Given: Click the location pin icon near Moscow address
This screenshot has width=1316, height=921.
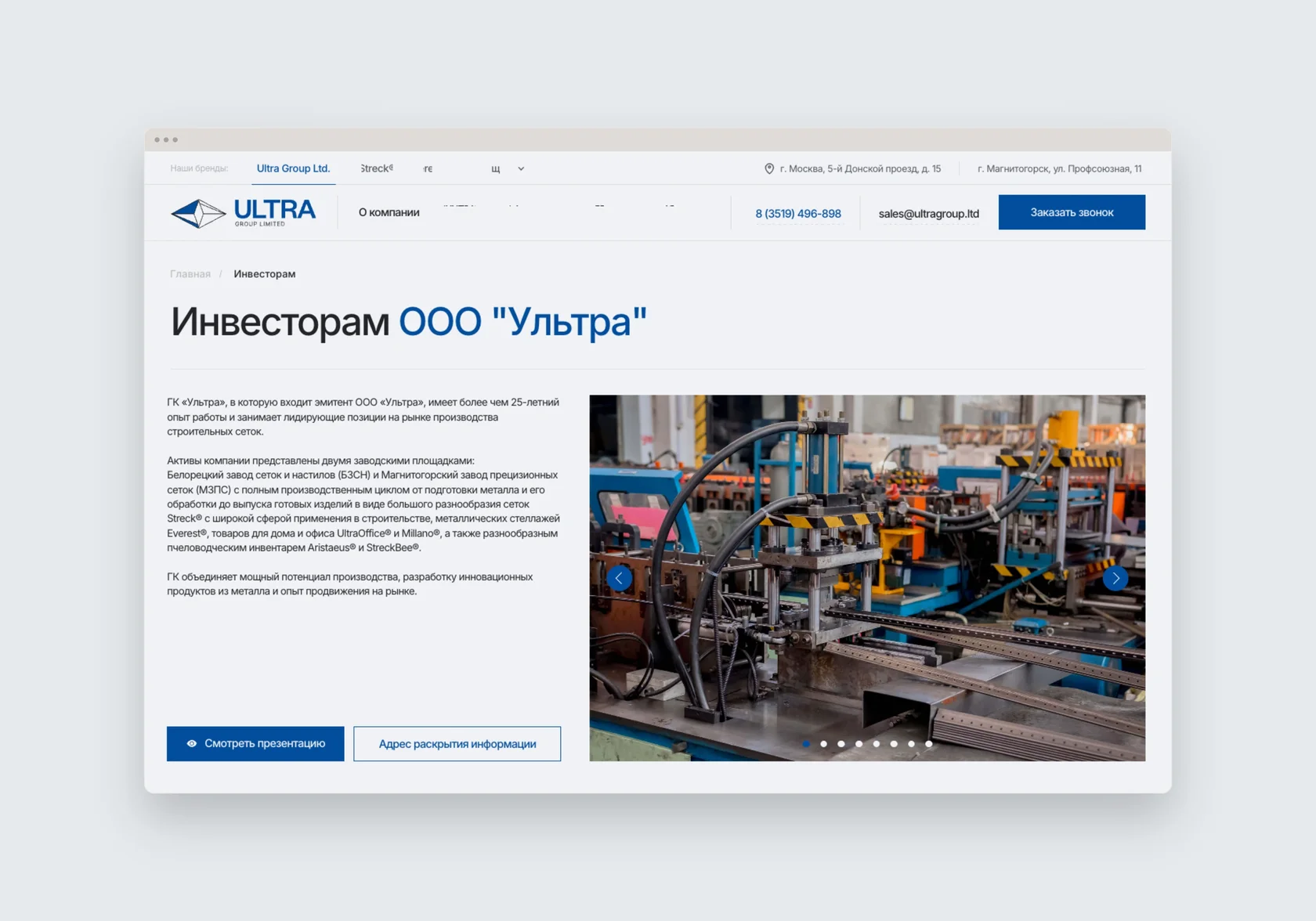Looking at the screenshot, I should point(769,168).
